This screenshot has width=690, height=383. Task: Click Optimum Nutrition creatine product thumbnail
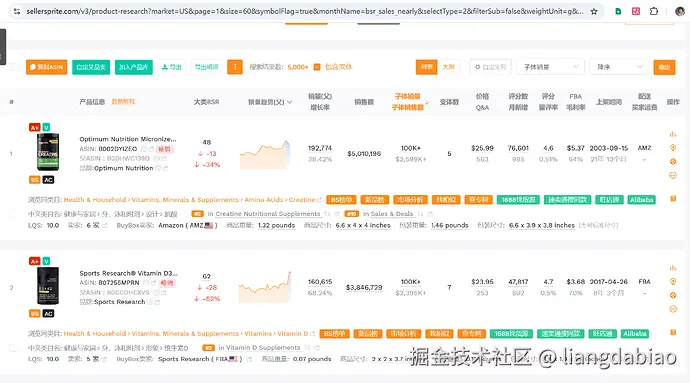point(48,153)
